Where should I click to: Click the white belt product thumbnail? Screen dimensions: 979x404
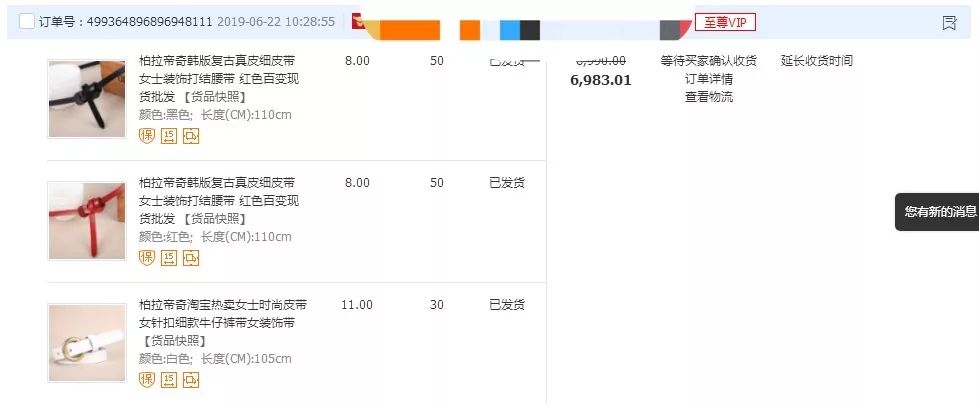click(87, 343)
